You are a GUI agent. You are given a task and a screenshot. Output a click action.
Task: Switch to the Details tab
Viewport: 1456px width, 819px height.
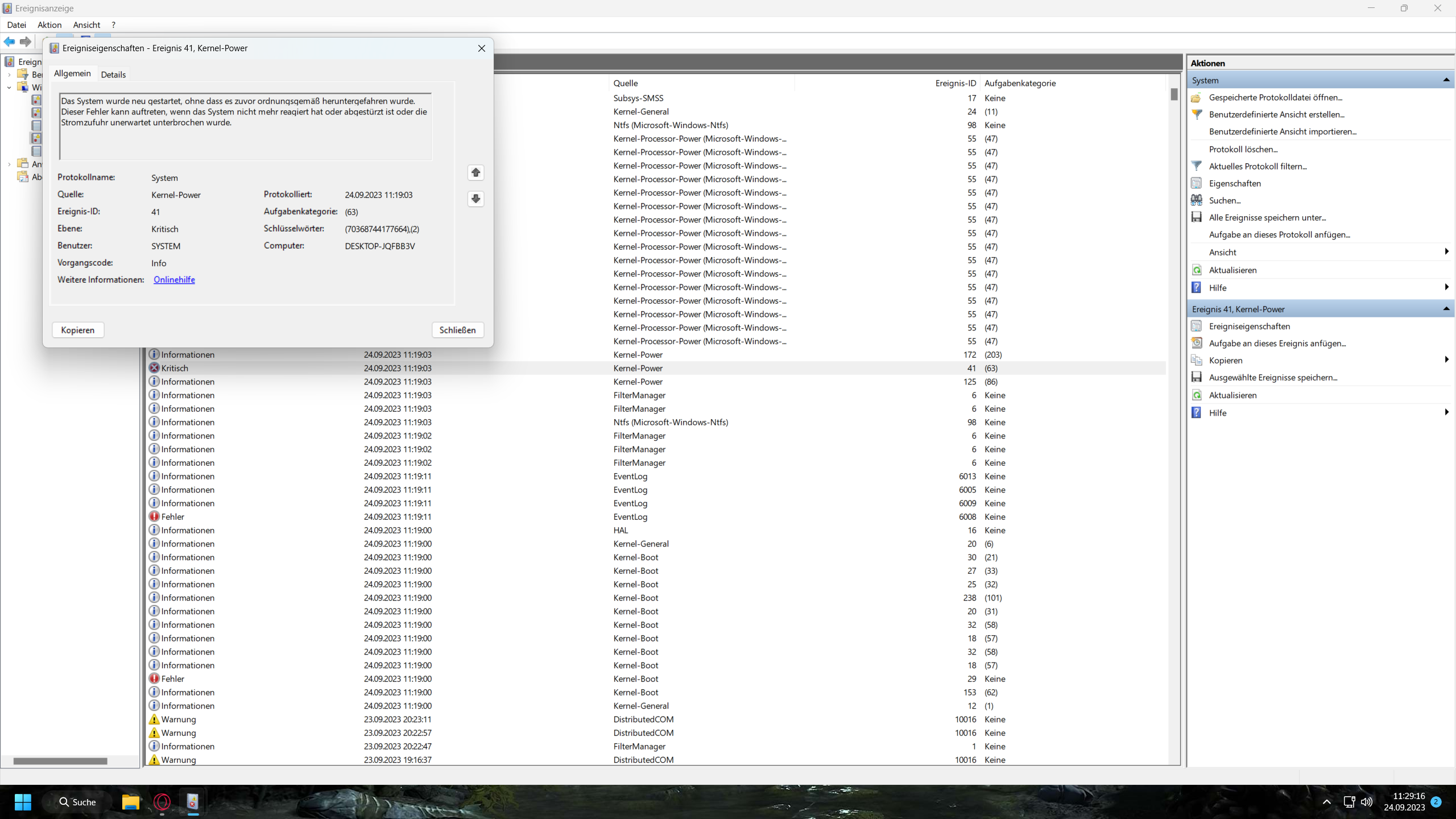pyautogui.click(x=113, y=75)
